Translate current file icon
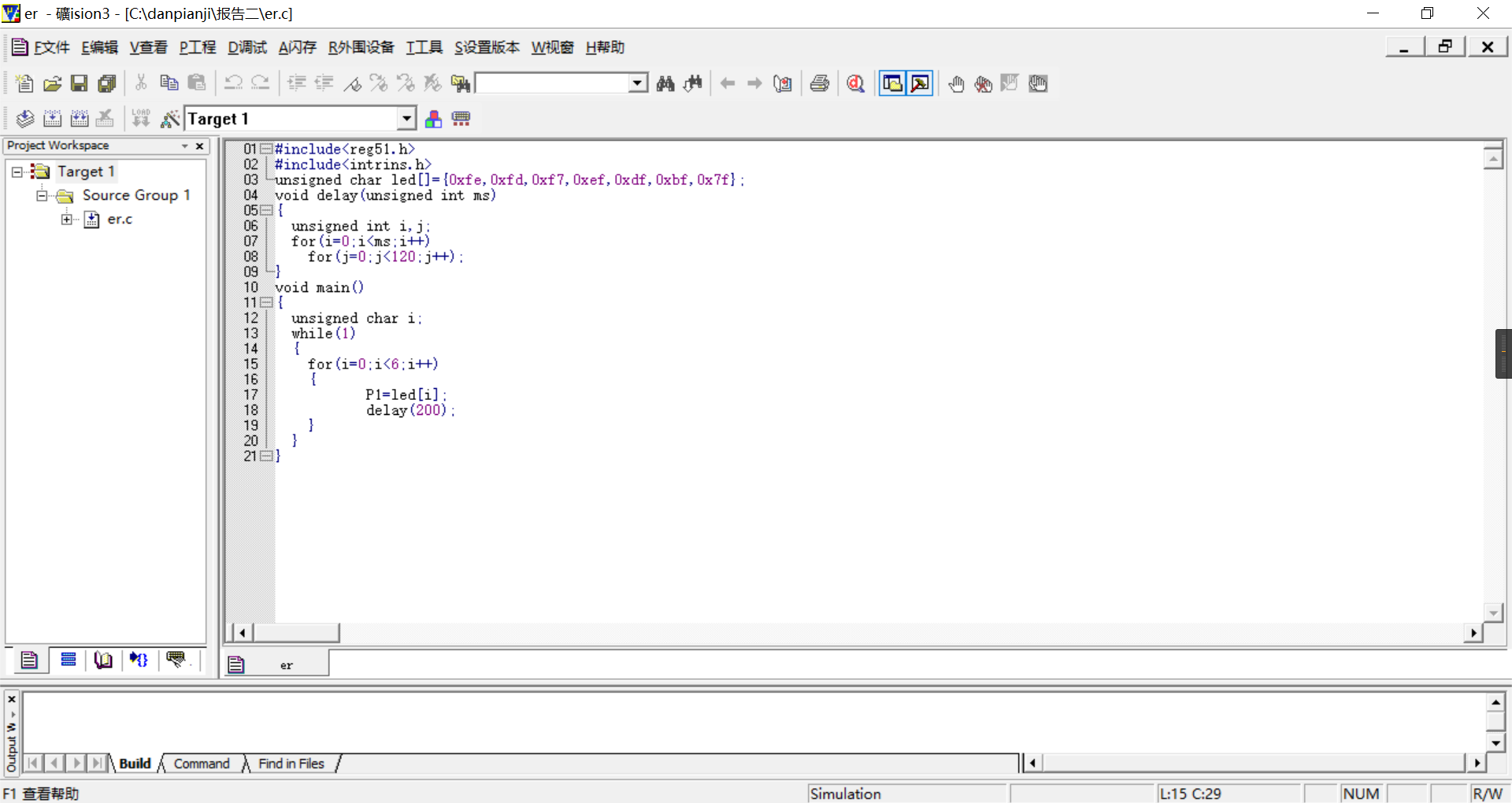Image resolution: width=1512 pixels, height=803 pixels. (25, 119)
